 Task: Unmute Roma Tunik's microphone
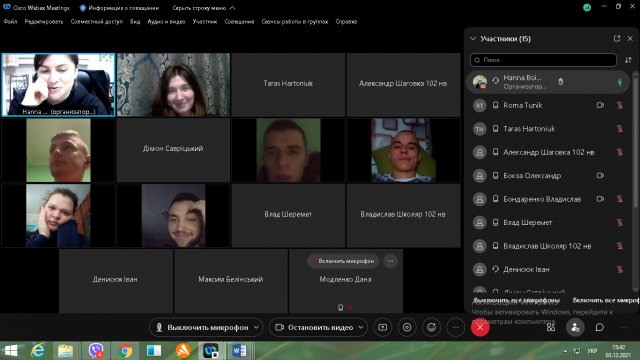click(x=620, y=105)
